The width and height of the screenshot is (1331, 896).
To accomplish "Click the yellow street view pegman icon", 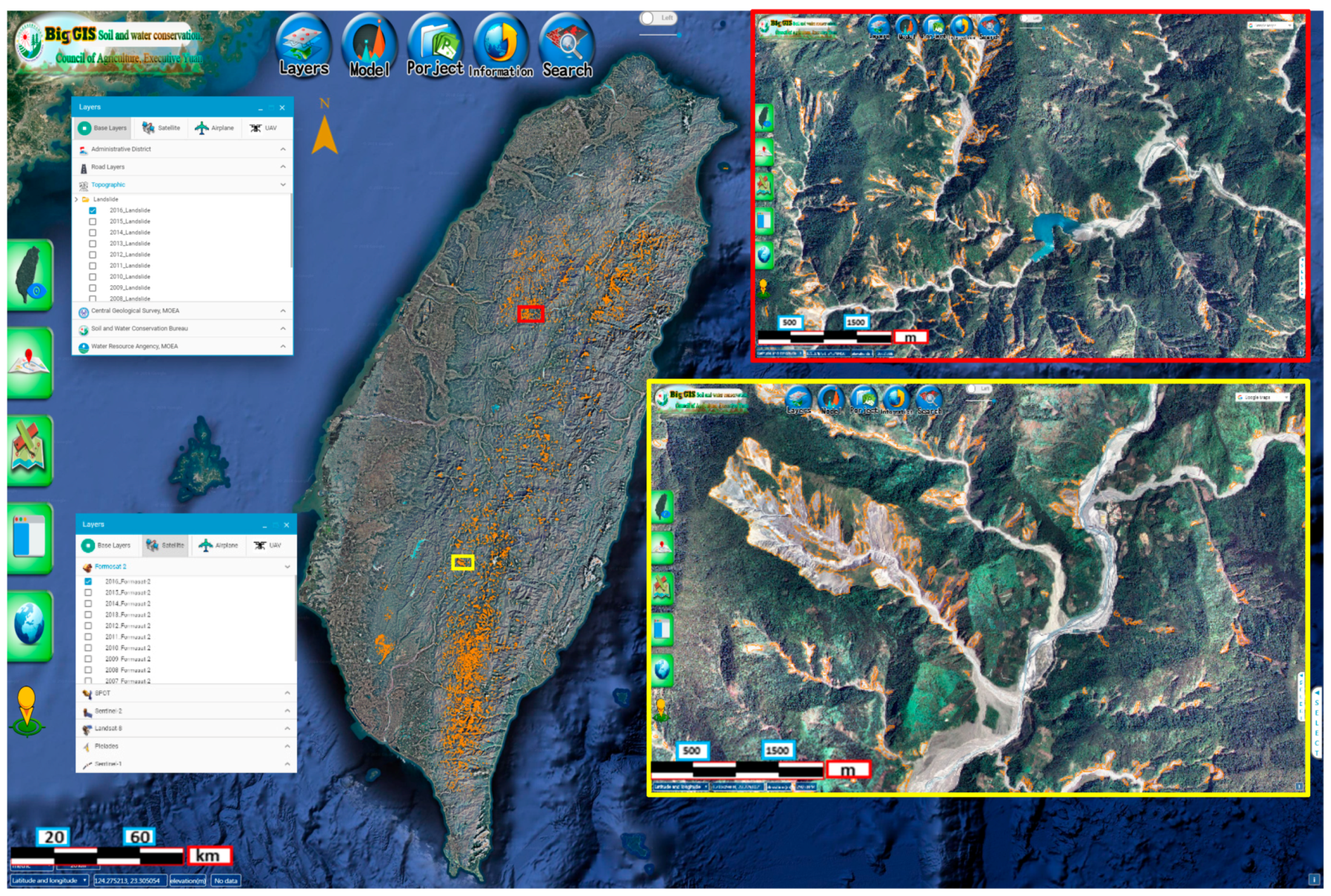I will [27, 712].
